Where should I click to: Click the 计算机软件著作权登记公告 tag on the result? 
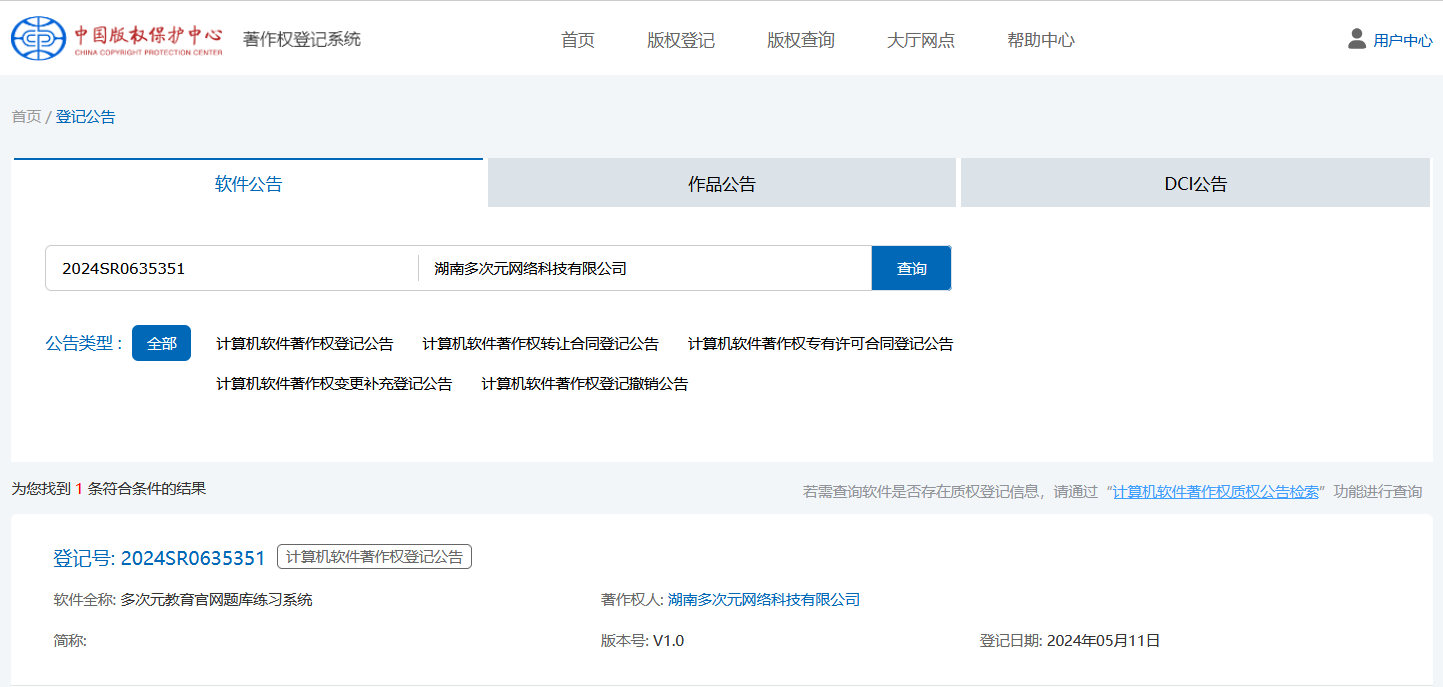click(x=374, y=557)
